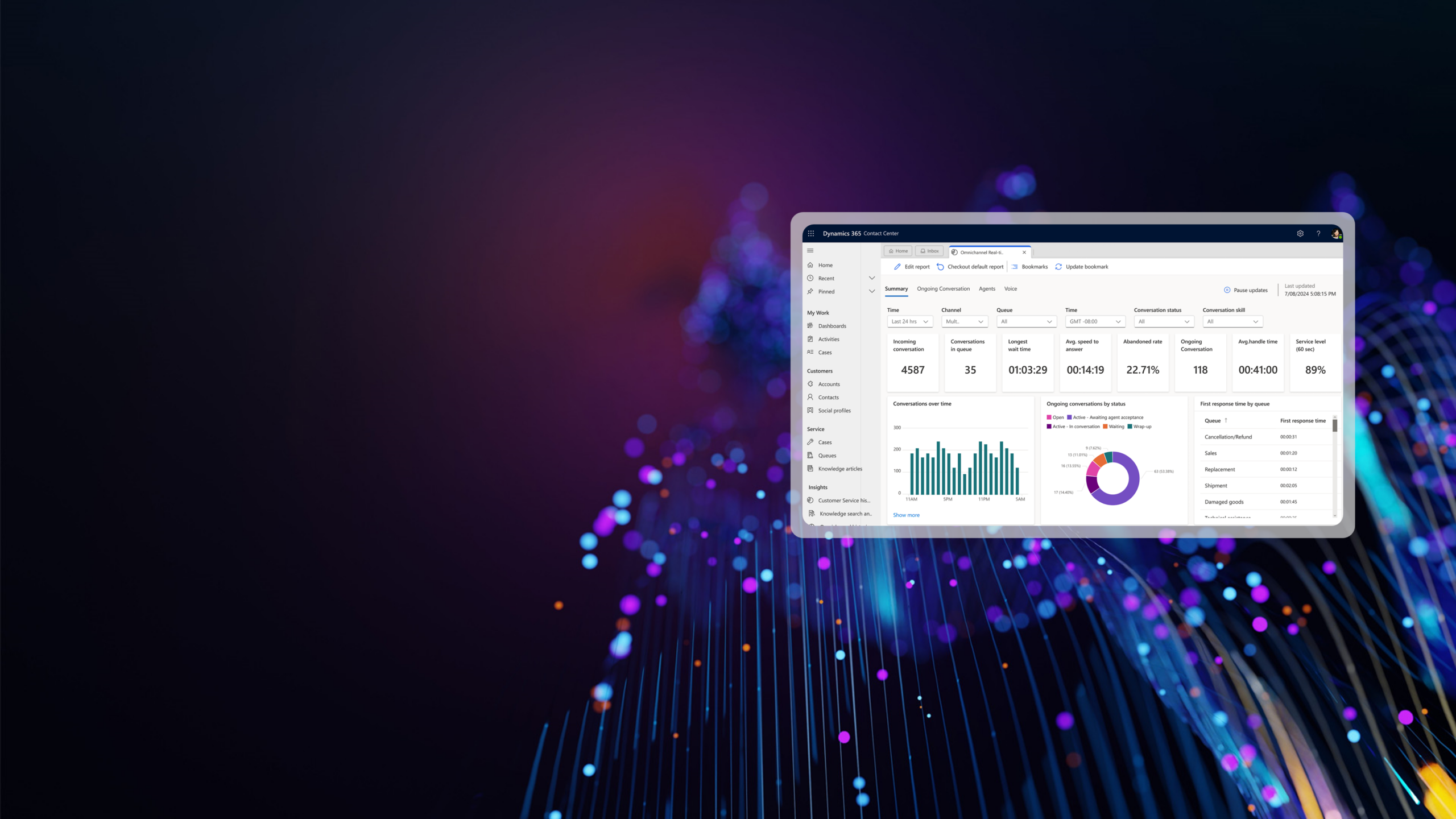The height and width of the screenshot is (819, 1456).
Task: Select the Summary tab
Action: pos(896,289)
